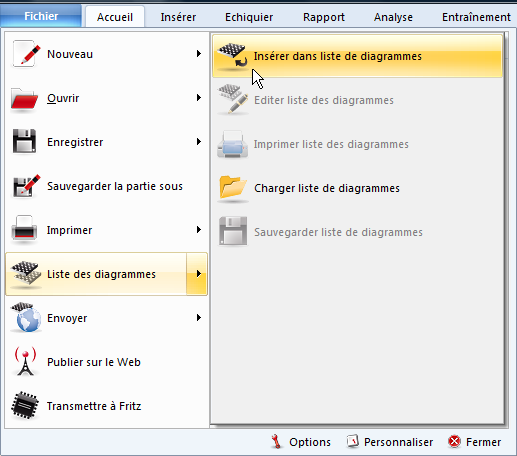Click the floppy disk Enregistrer icon

pos(24,142)
